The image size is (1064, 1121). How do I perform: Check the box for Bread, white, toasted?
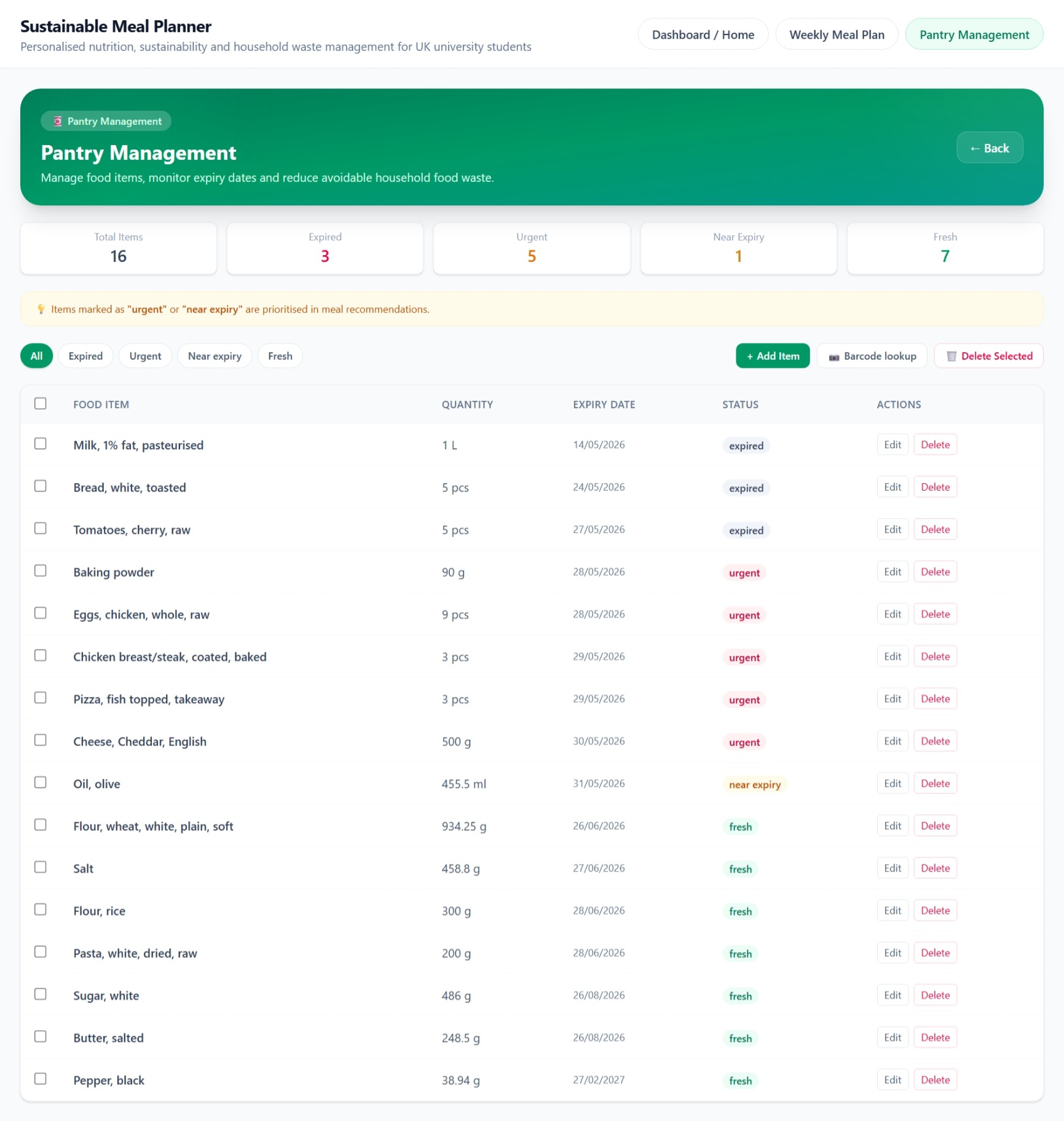pyautogui.click(x=41, y=486)
